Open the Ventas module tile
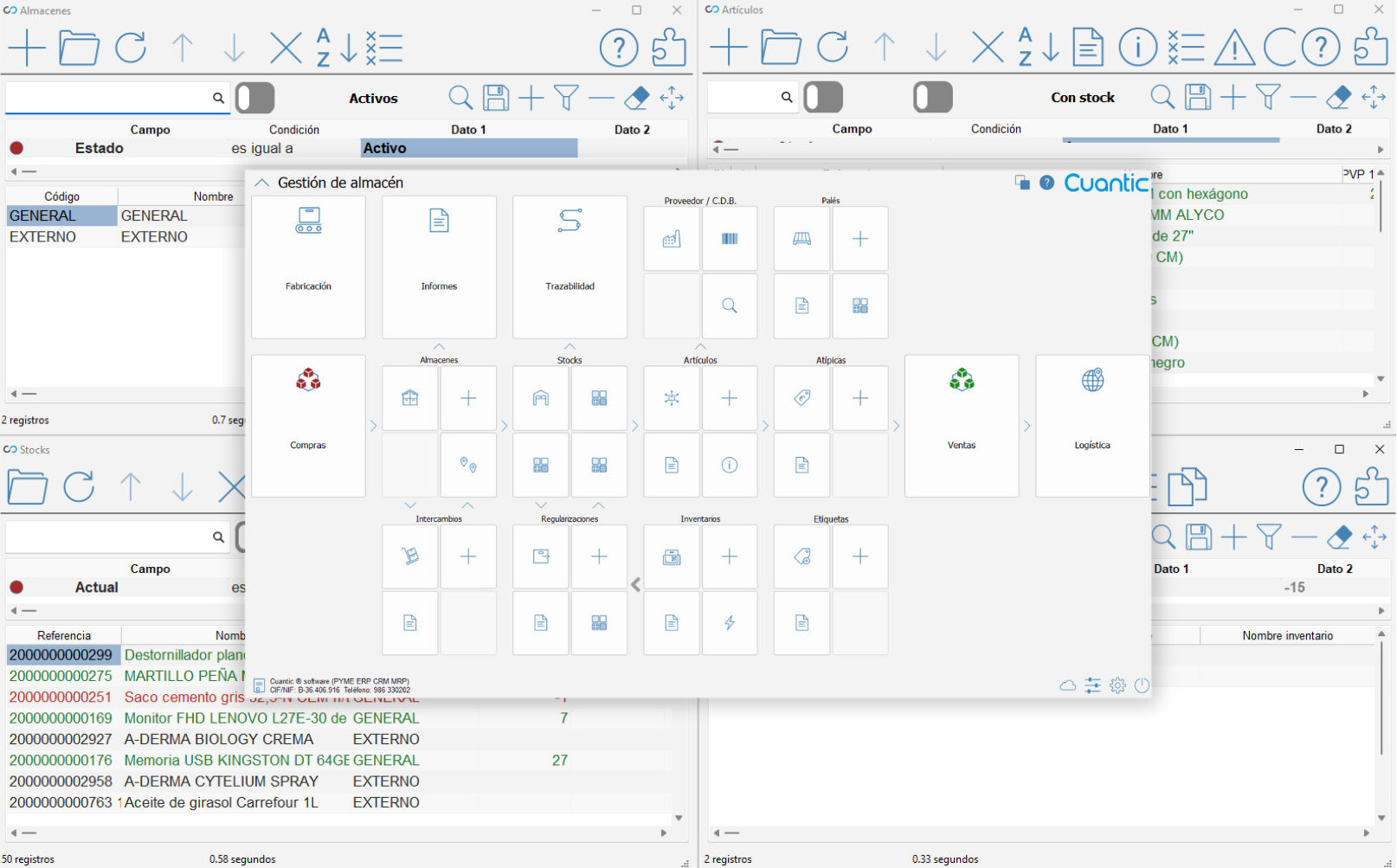Screen dimensions: 1397x868 (962, 426)
